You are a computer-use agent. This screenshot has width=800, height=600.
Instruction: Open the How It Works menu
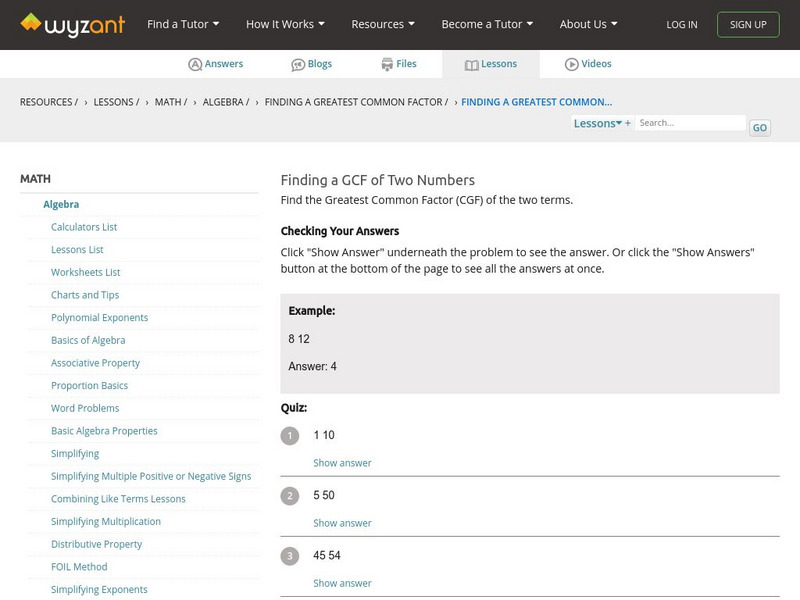[x=285, y=24]
